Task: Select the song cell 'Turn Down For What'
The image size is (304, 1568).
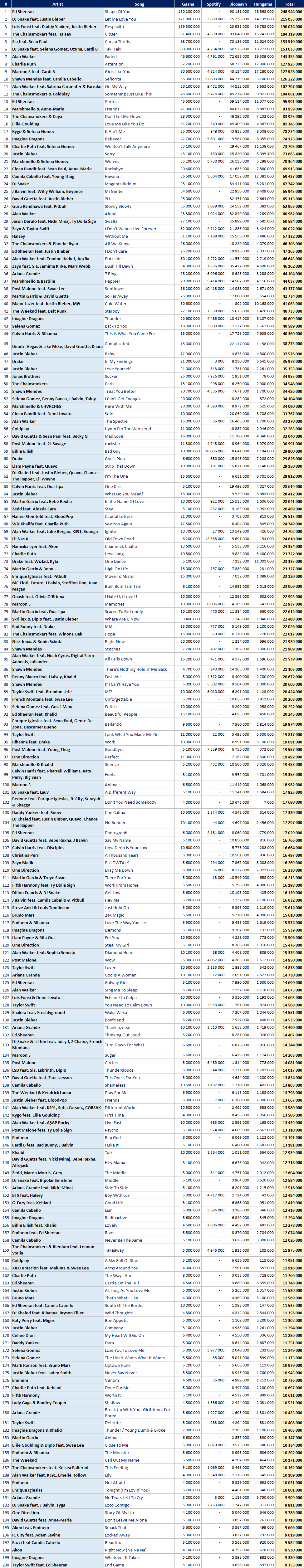Action: (139, 1045)
